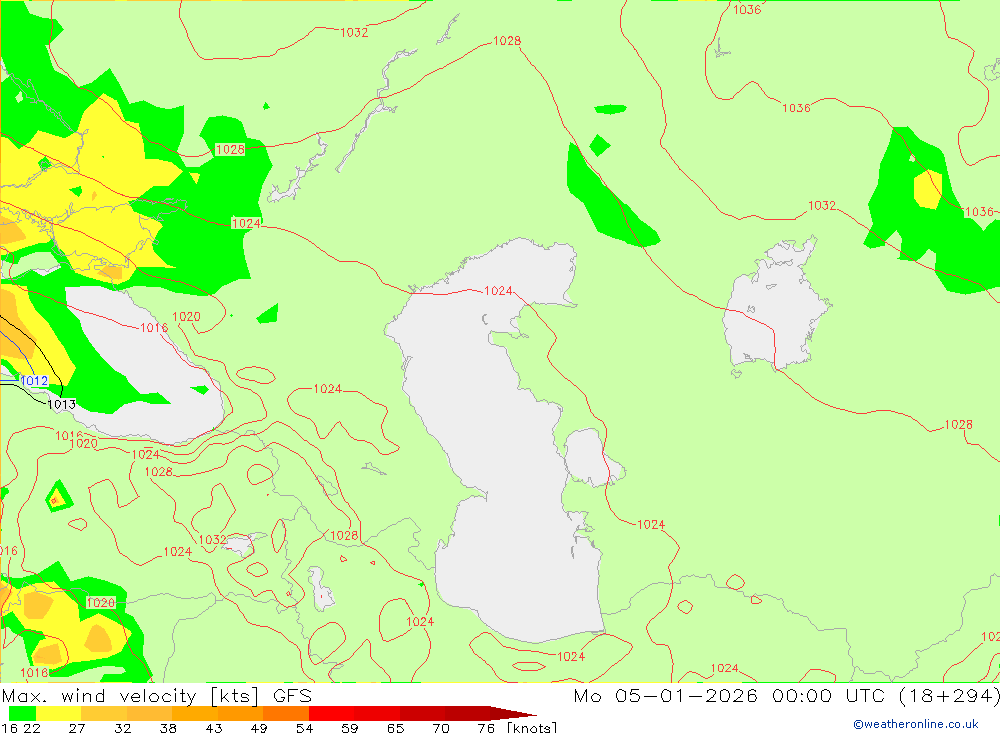Click the 1028 isobar label at the far right
1000x733 pixels.
click(958, 424)
